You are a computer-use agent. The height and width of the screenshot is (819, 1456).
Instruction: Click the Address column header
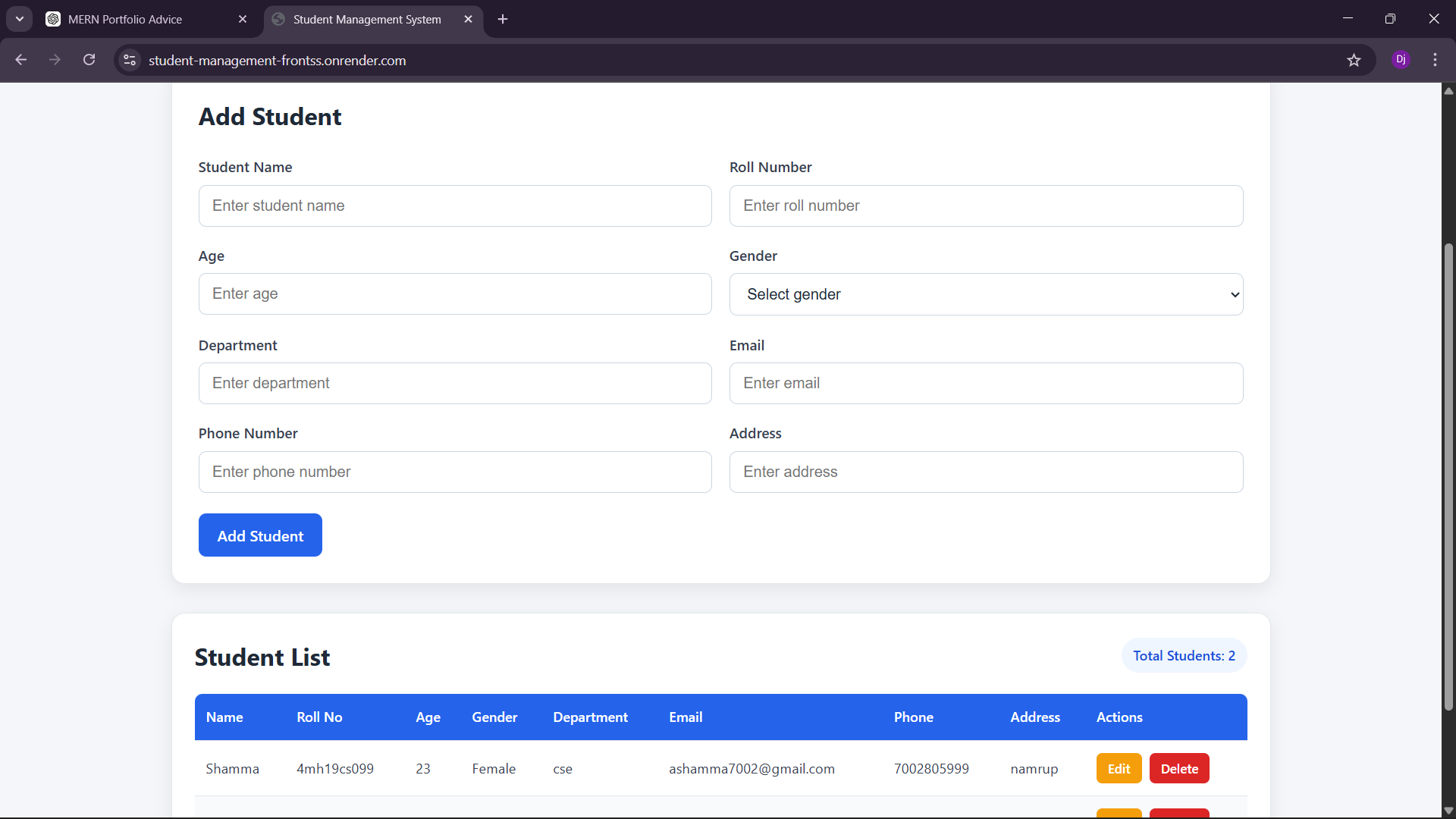coord(1035,717)
